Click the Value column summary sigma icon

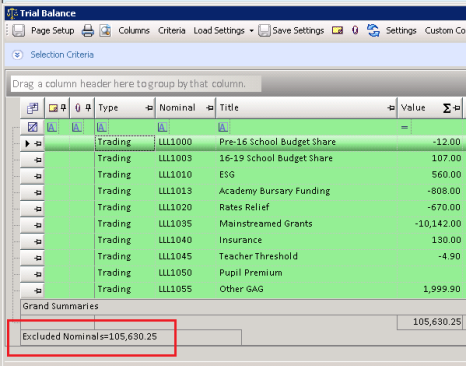(x=447, y=108)
